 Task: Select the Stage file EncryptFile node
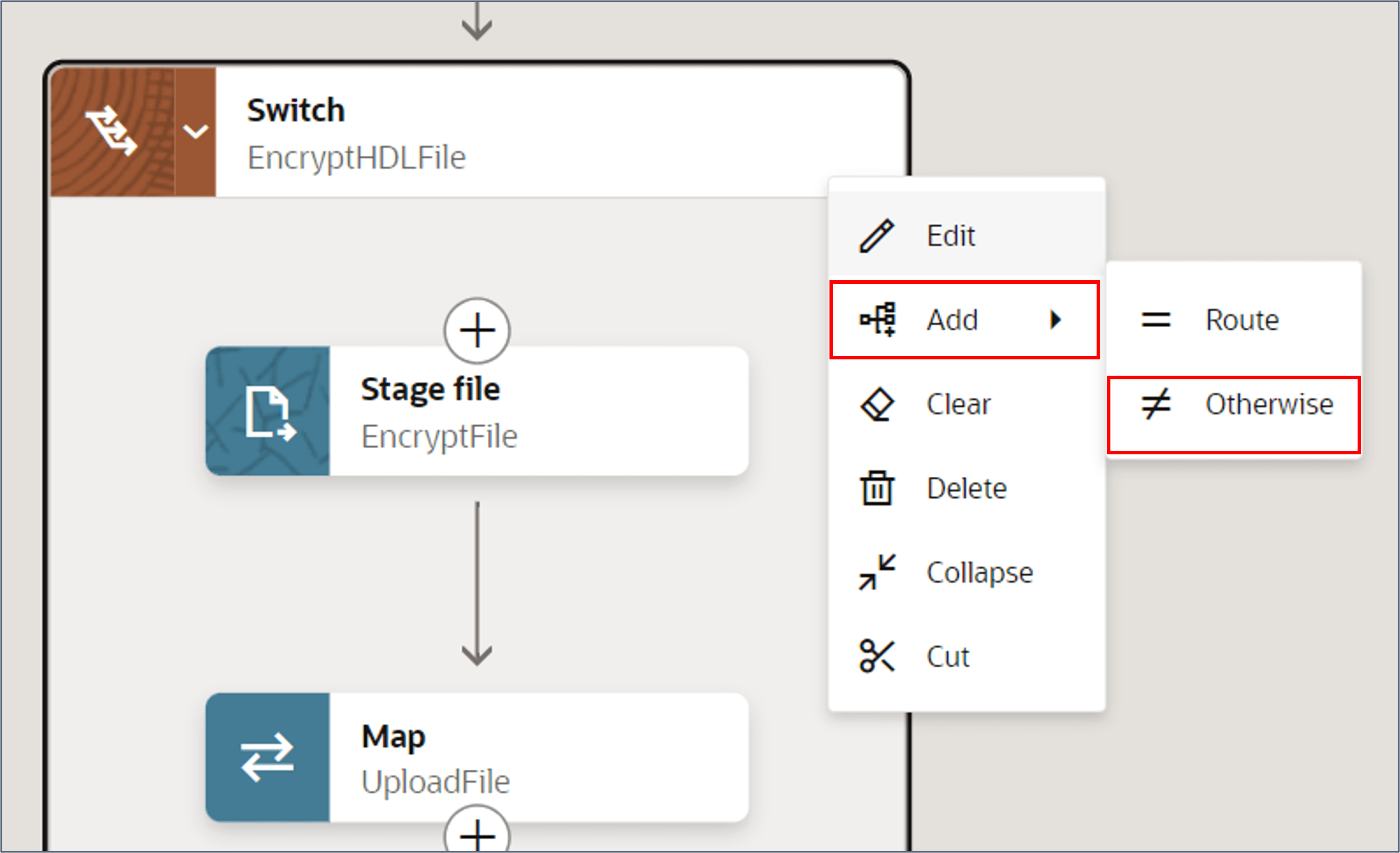[477, 411]
